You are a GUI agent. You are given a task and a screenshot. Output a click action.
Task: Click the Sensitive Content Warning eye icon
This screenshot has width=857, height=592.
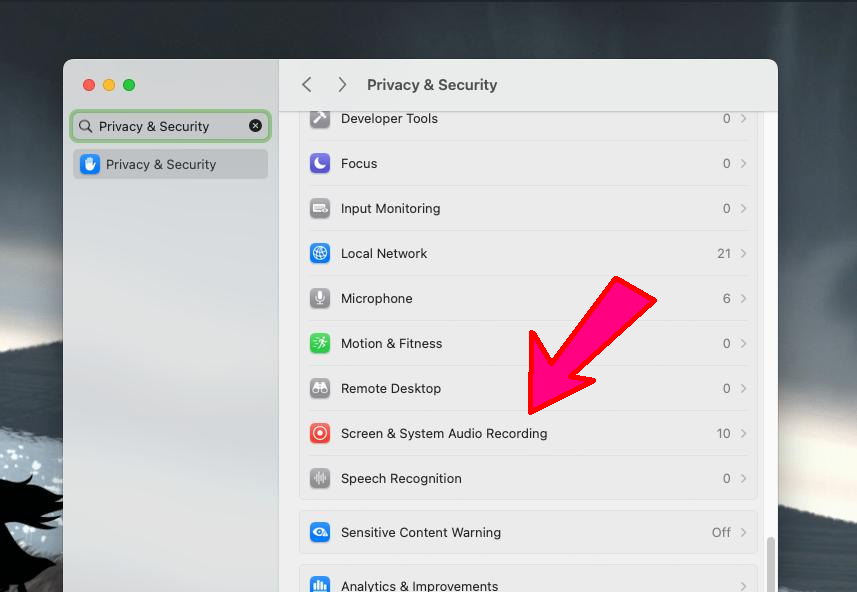click(320, 532)
